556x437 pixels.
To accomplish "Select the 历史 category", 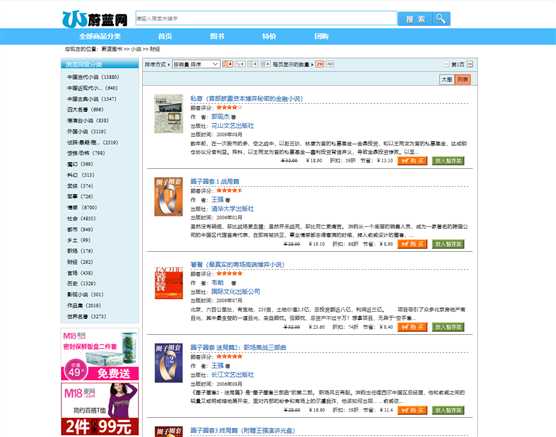I will tap(82, 284).
